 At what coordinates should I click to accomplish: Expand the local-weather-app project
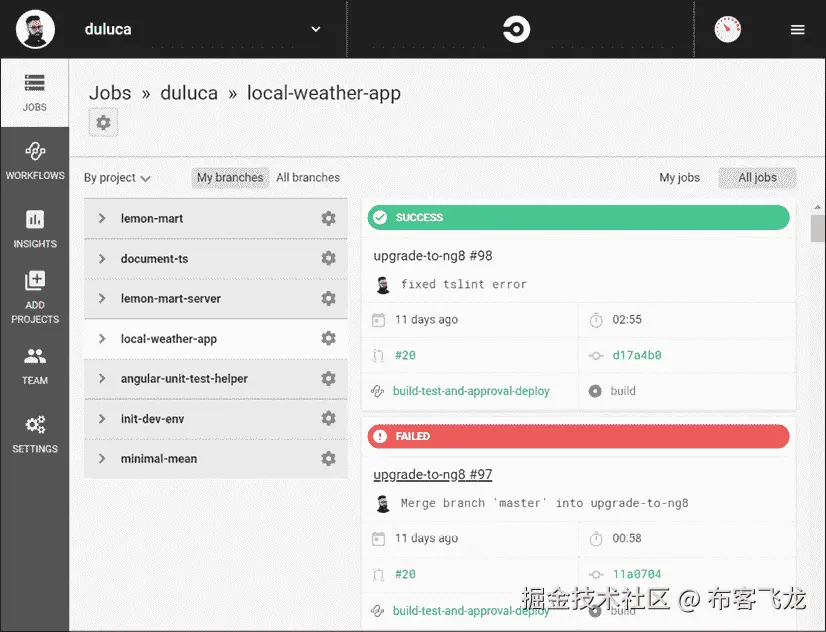pyautogui.click(x=102, y=339)
